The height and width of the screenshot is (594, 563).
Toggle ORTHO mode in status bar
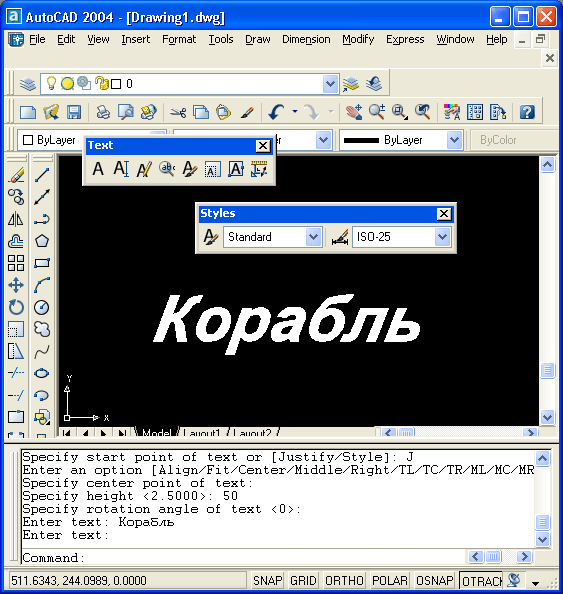coord(344,580)
